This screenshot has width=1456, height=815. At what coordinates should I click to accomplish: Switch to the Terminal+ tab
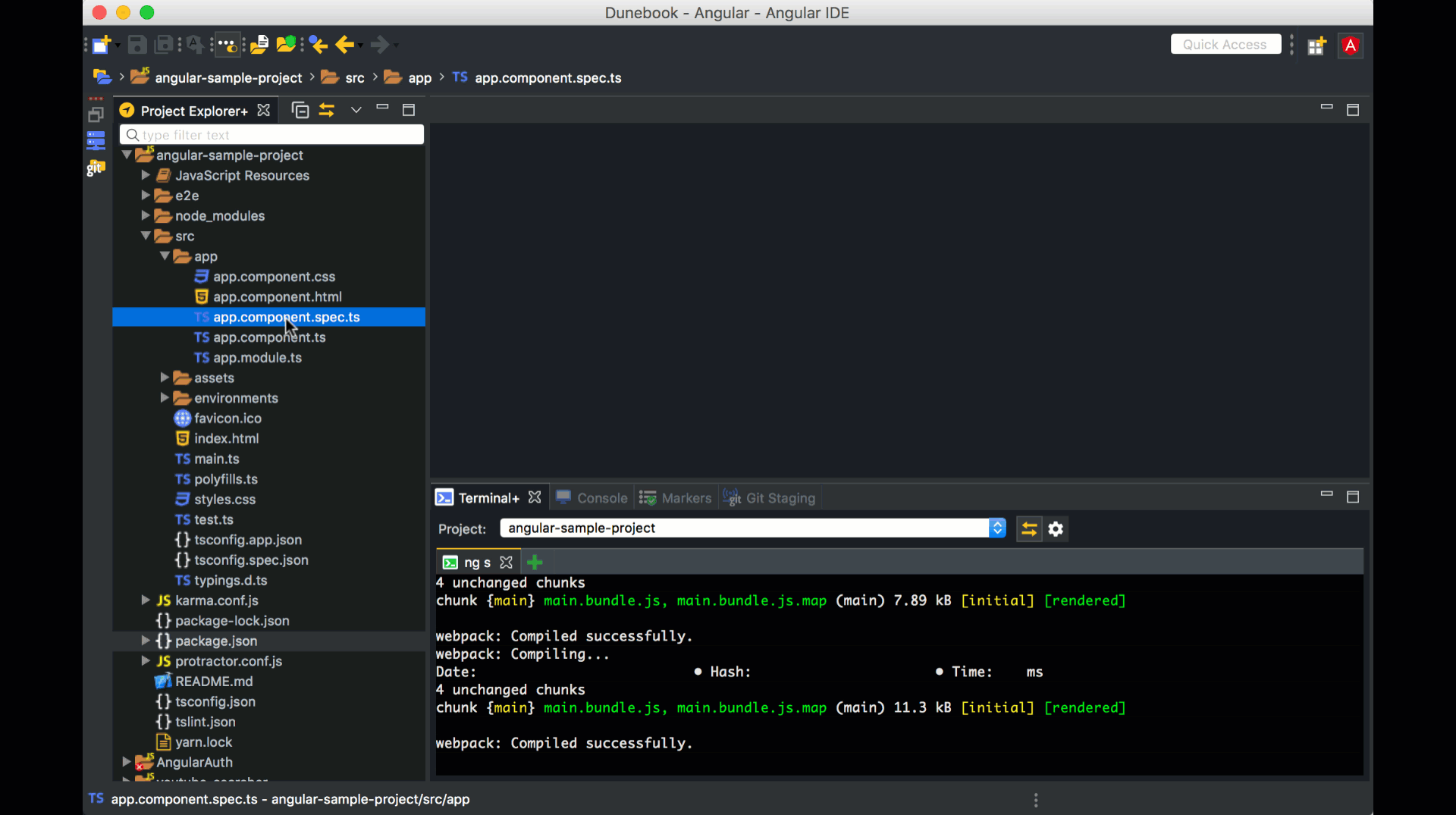488,498
